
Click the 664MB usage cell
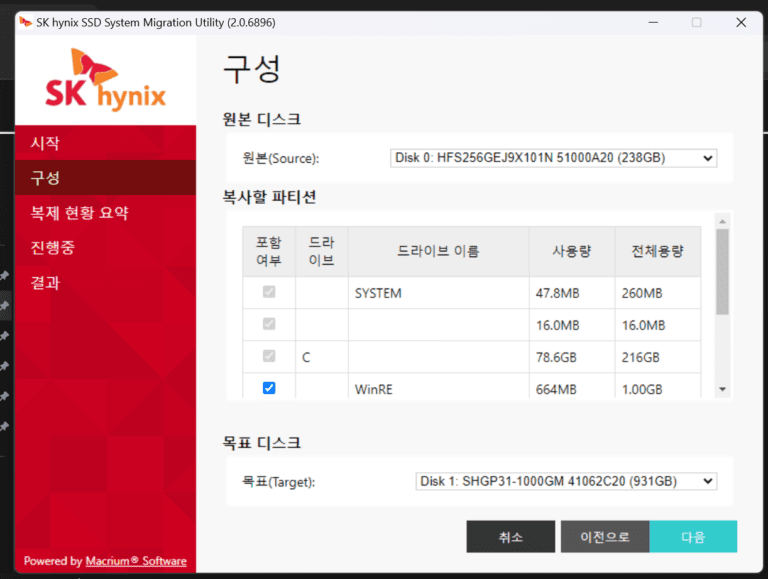[x=572, y=386]
